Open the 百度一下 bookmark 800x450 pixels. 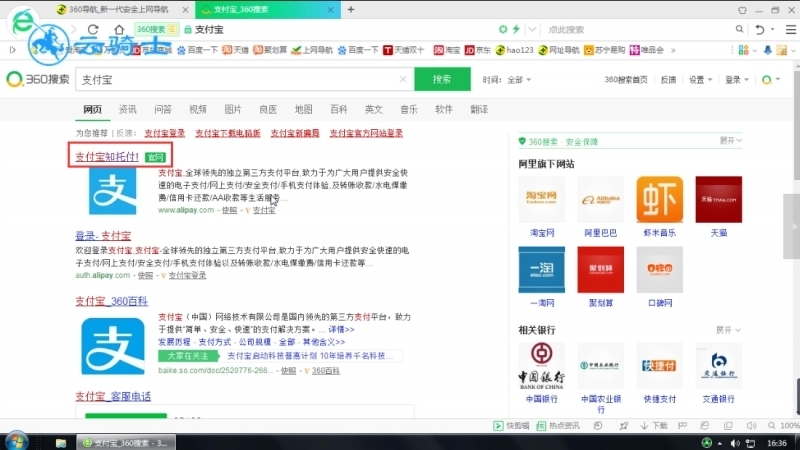click(197, 50)
